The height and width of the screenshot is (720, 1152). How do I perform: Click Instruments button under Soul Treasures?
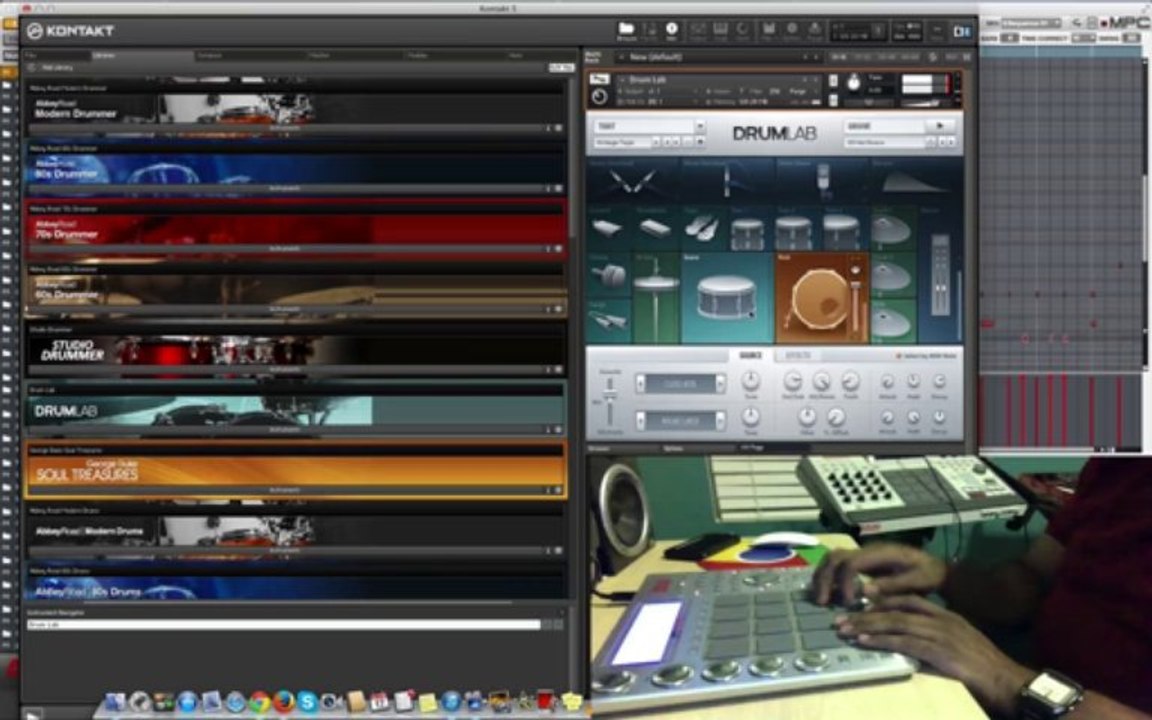pos(284,490)
